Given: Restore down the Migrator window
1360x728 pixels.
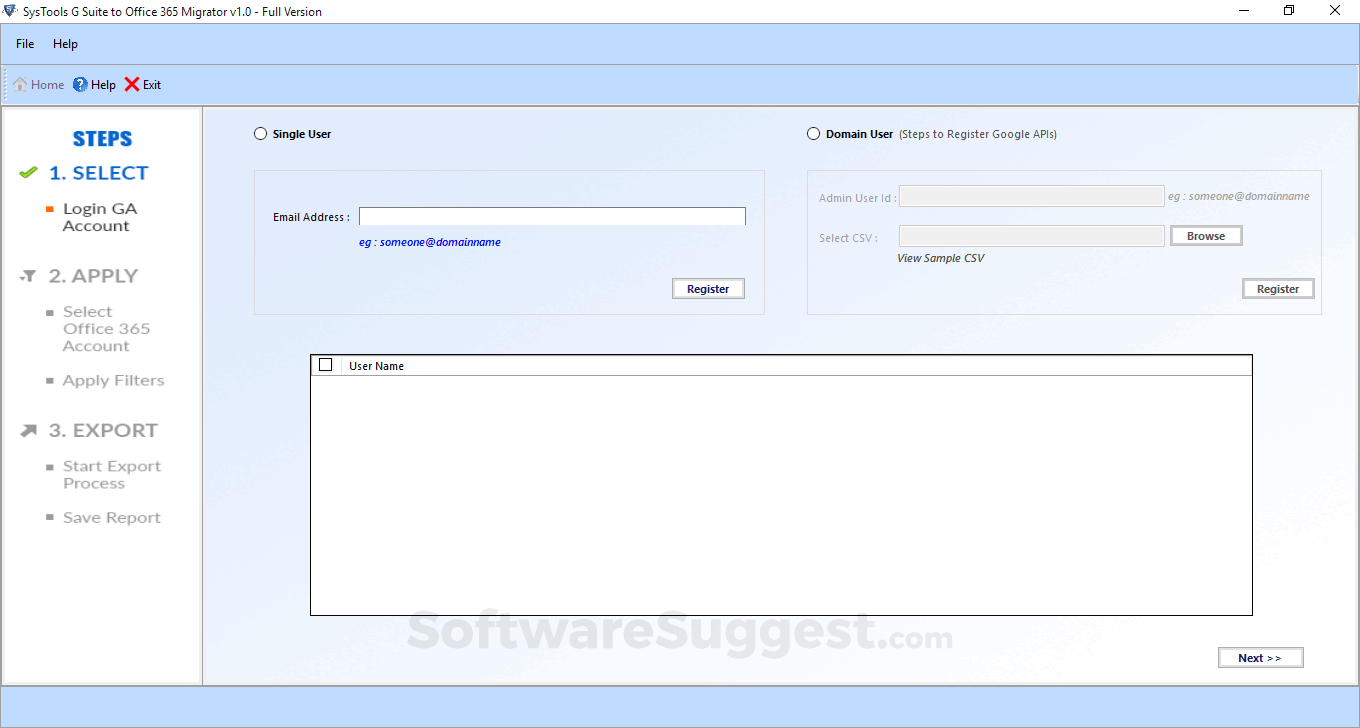Looking at the screenshot, I should tap(1289, 11).
